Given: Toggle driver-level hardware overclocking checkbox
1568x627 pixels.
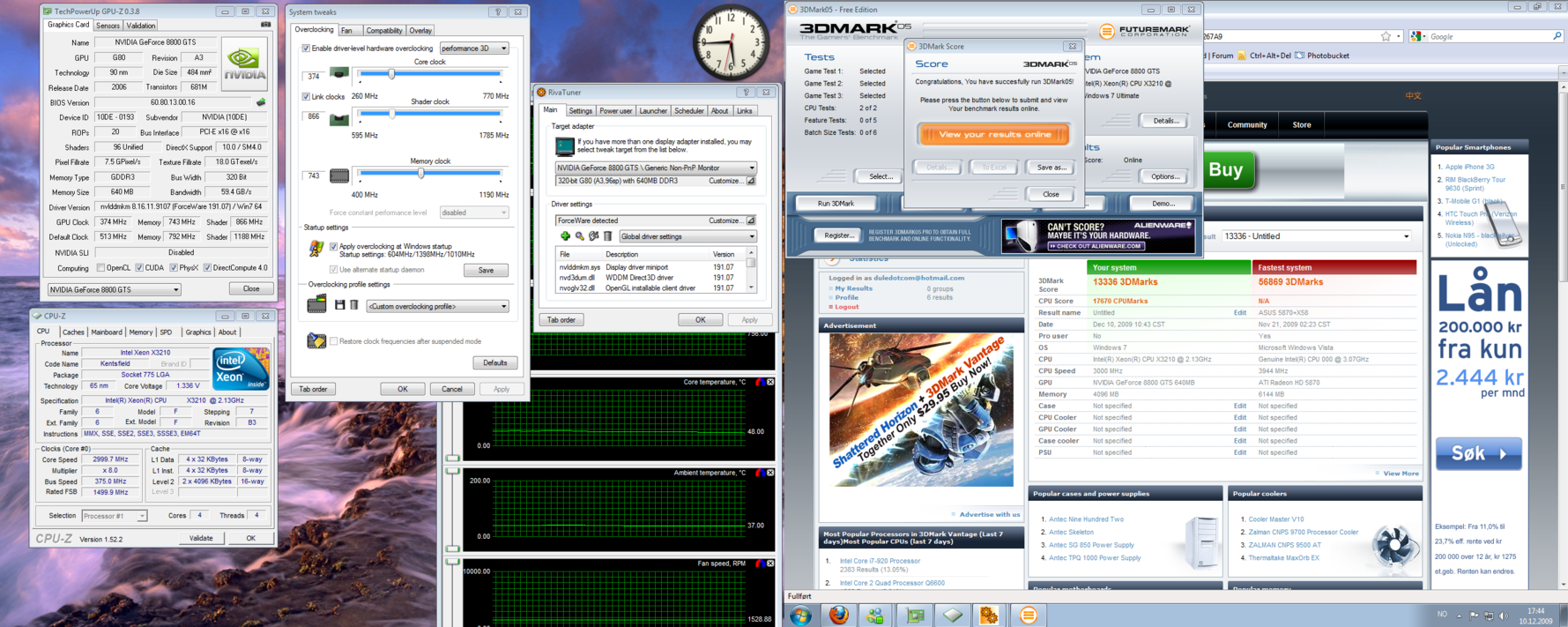Looking at the screenshot, I should [306, 49].
